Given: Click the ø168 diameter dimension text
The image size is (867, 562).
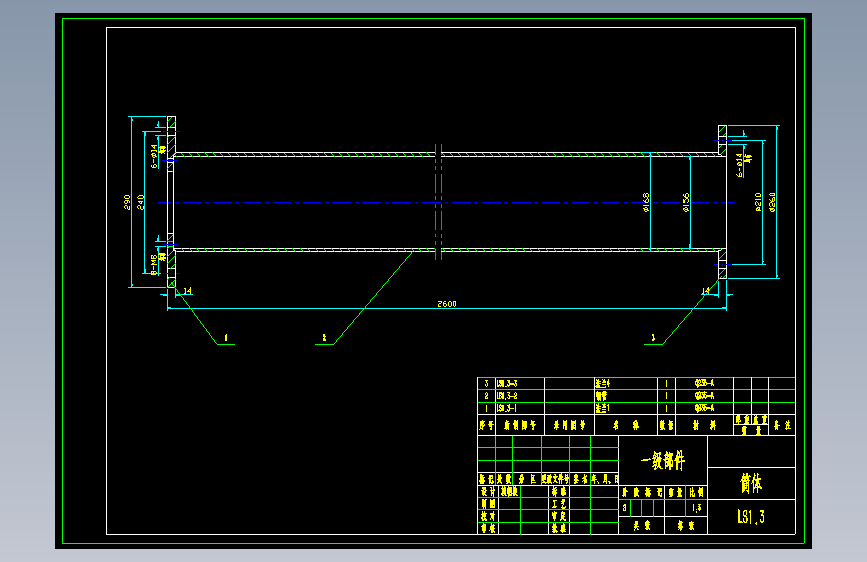Looking at the screenshot, I should point(646,202).
